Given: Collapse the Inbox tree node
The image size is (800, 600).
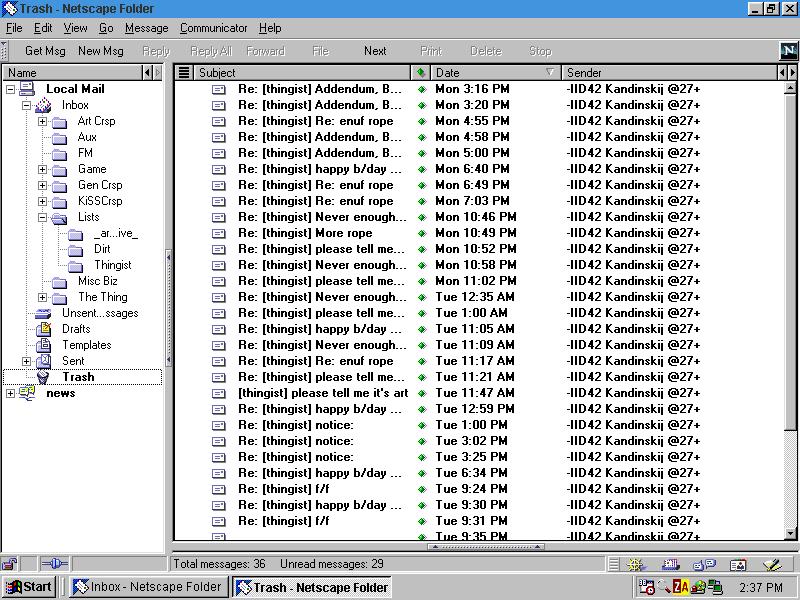Looking at the screenshot, I should (x=27, y=105).
